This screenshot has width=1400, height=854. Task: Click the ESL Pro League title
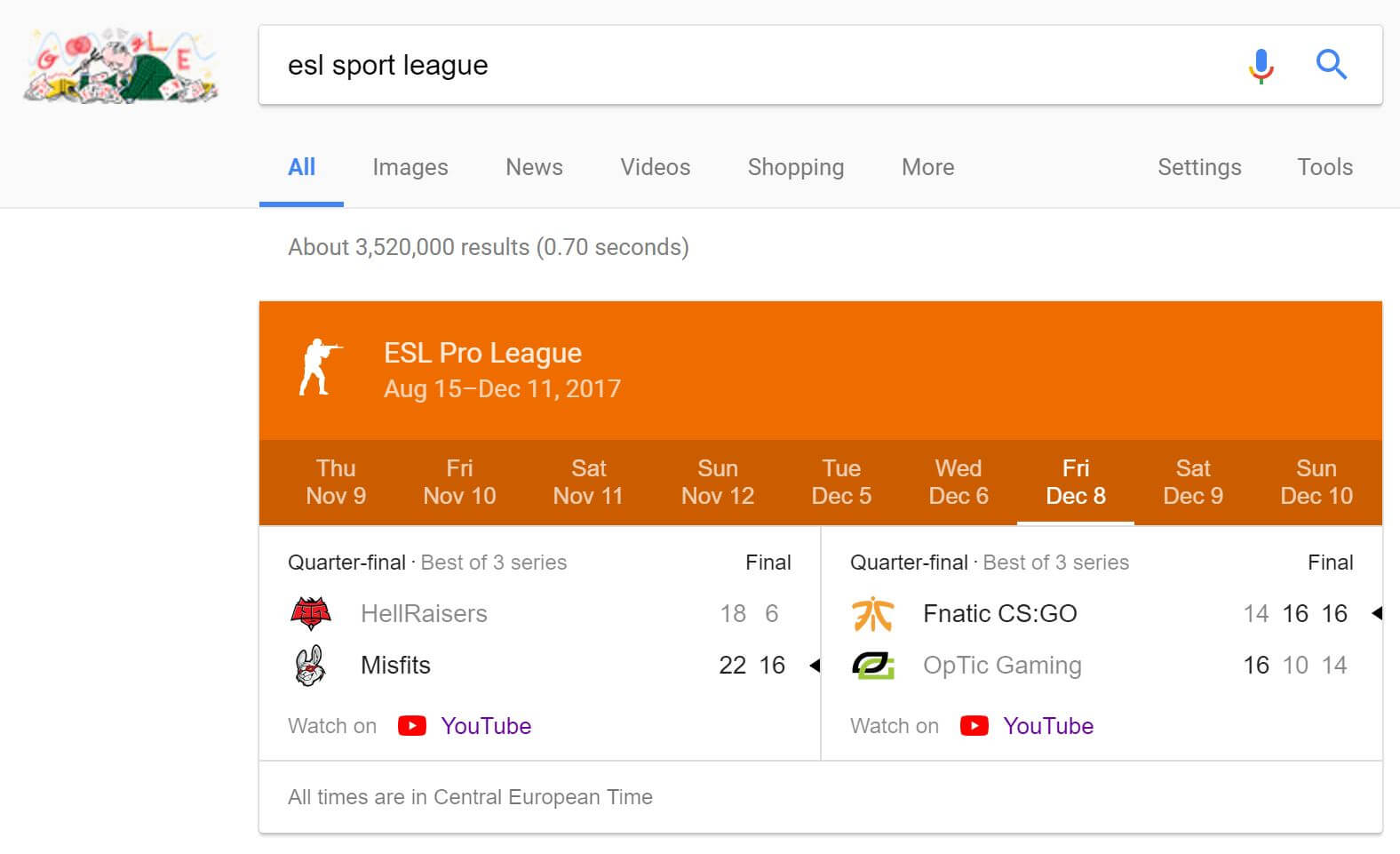(482, 353)
